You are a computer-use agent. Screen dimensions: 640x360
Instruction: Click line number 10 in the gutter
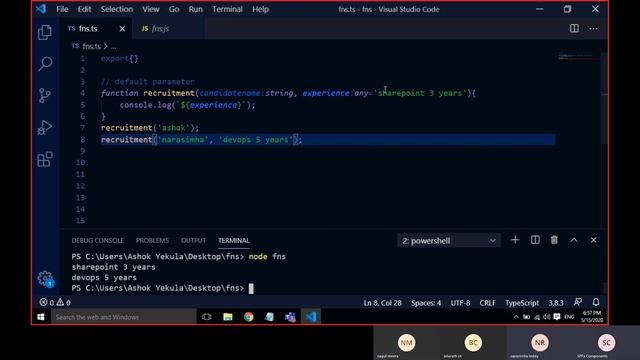coord(80,162)
